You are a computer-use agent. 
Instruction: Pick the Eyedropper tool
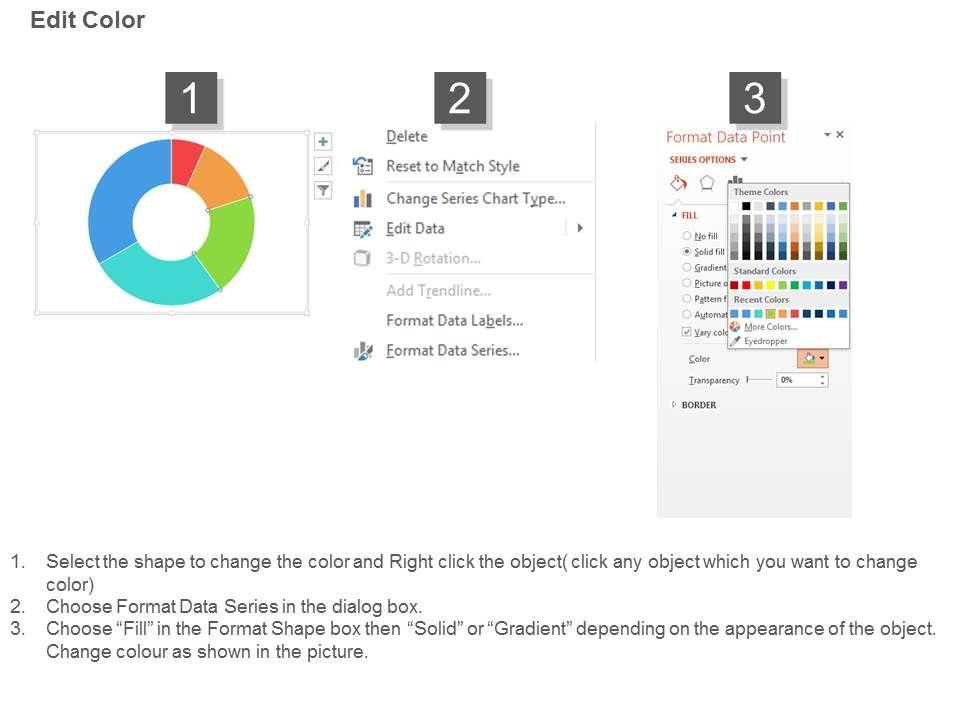pos(736,341)
